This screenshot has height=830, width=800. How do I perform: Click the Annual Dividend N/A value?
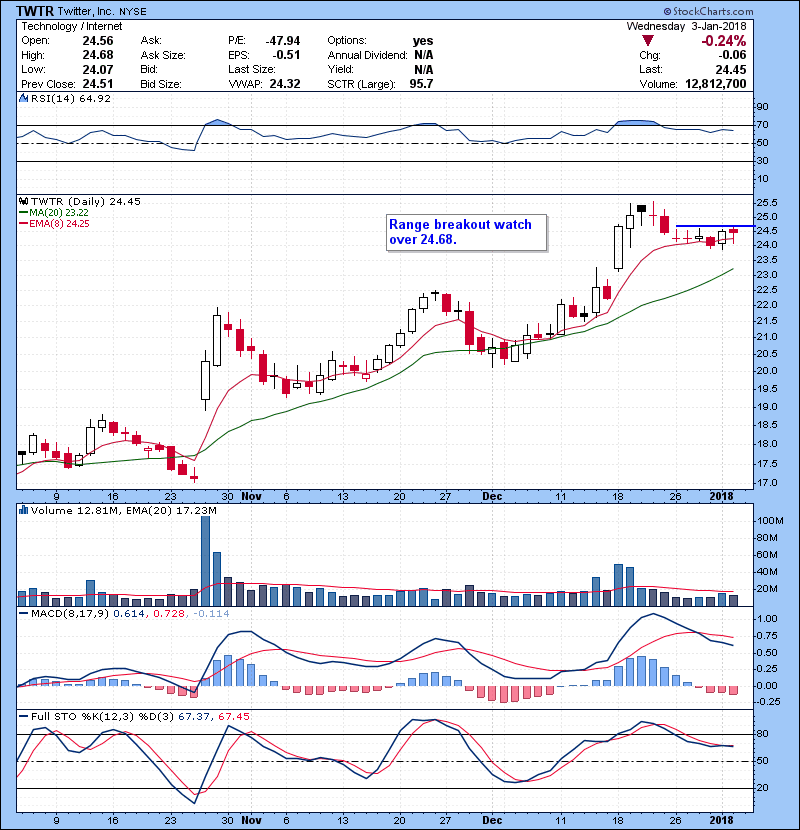[424, 55]
